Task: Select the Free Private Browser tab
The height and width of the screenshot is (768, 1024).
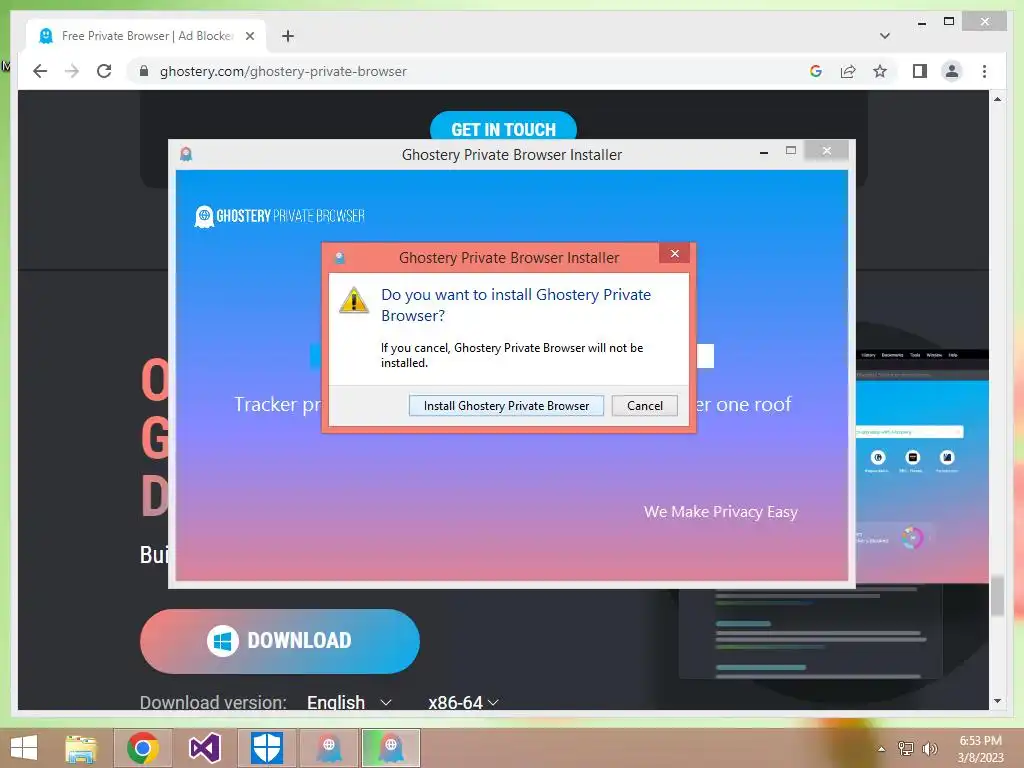Action: coord(147,36)
